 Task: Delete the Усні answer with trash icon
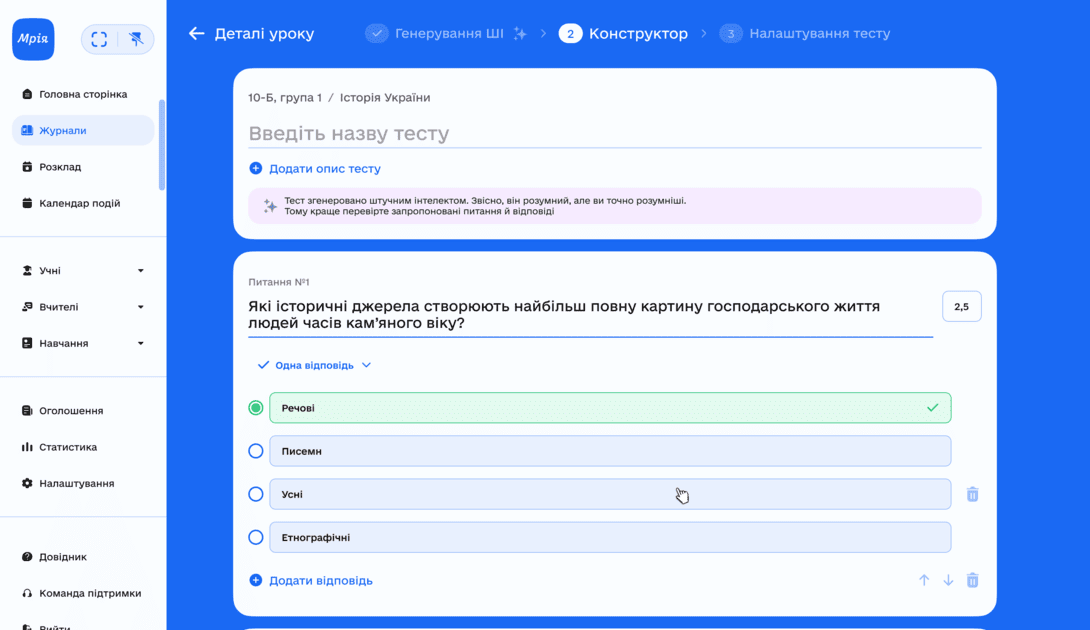pos(972,494)
